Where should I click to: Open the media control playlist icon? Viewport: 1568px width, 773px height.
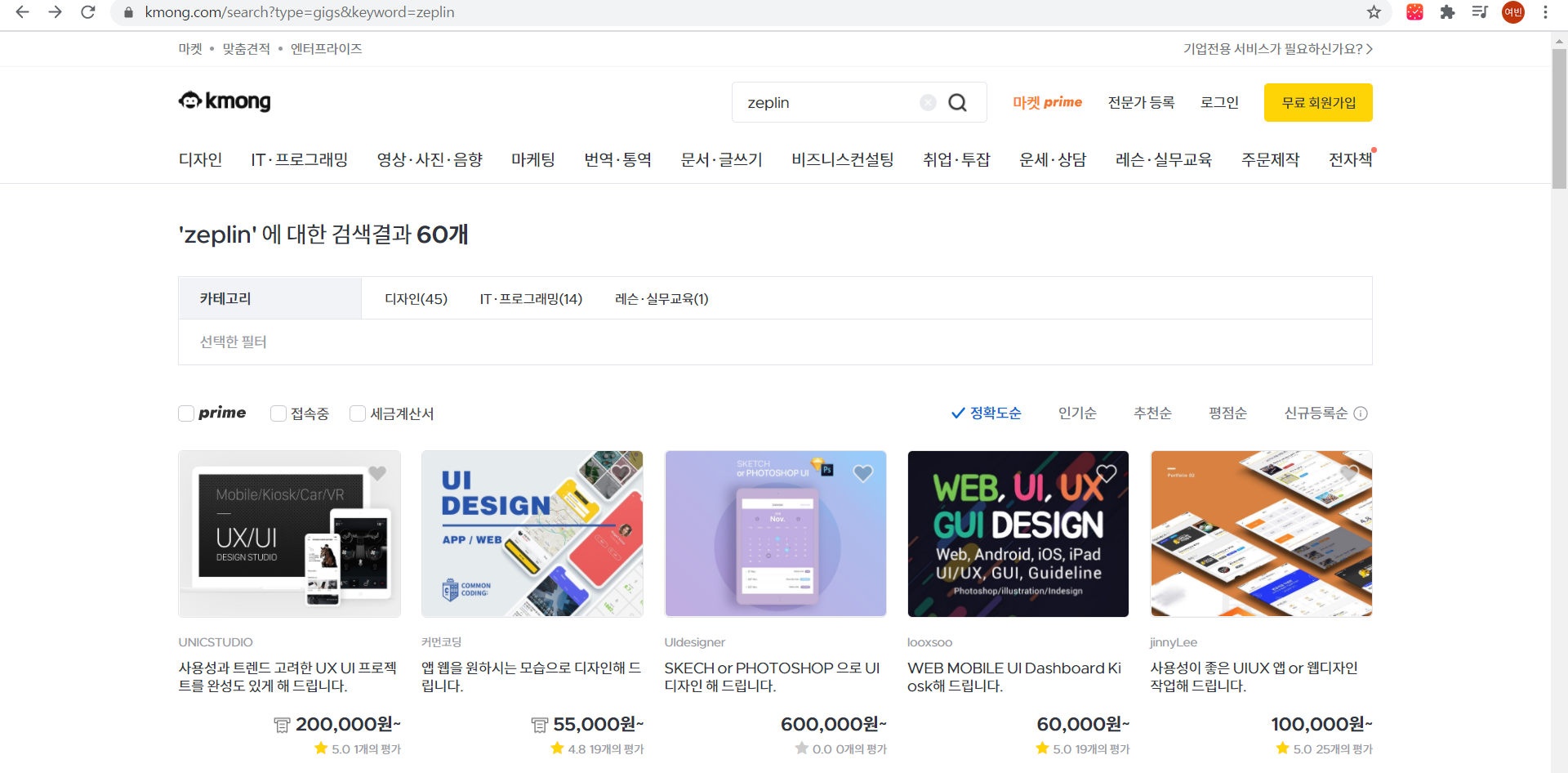(x=1480, y=12)
